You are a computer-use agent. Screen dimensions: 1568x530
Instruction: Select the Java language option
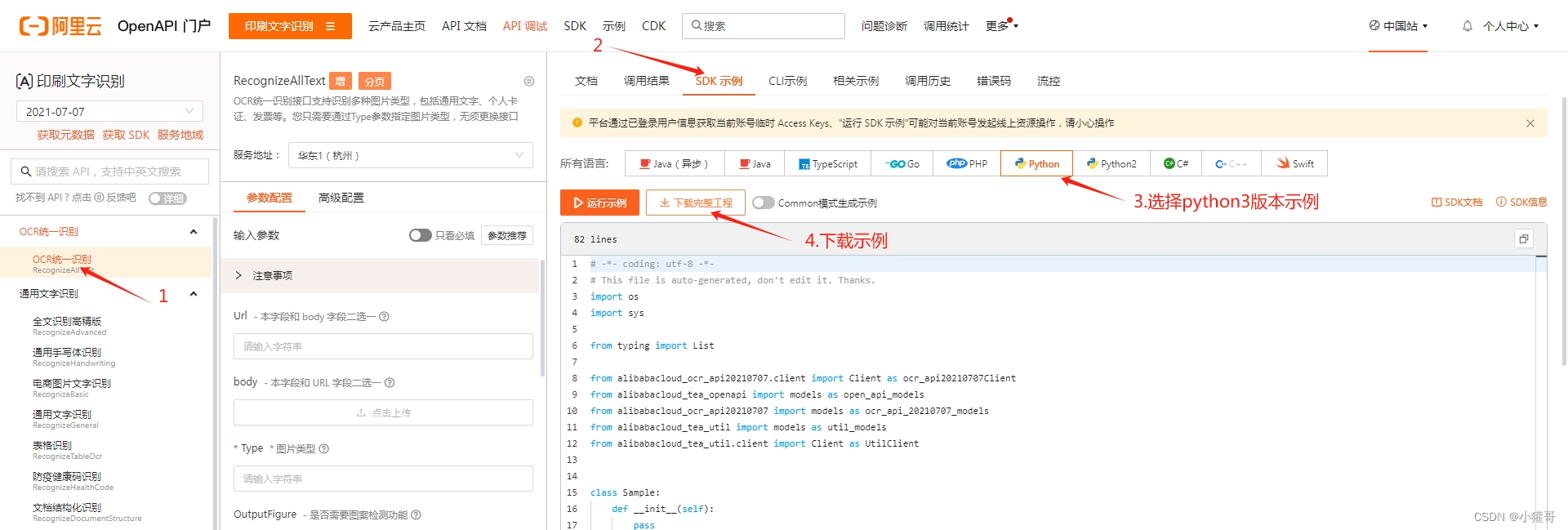[x=755, y=163]
